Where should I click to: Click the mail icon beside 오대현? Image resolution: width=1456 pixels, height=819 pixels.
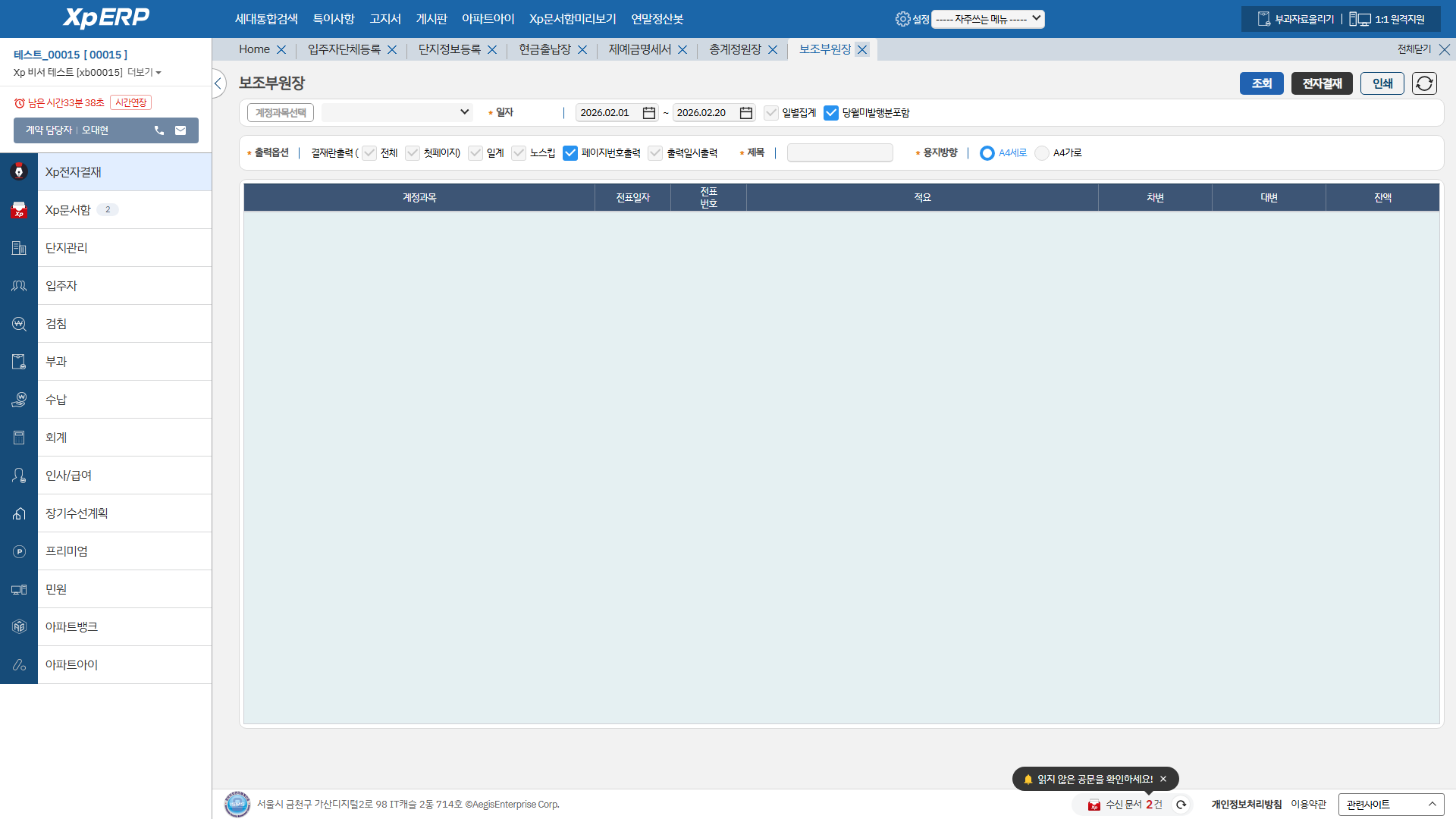(x=180, y=130)
